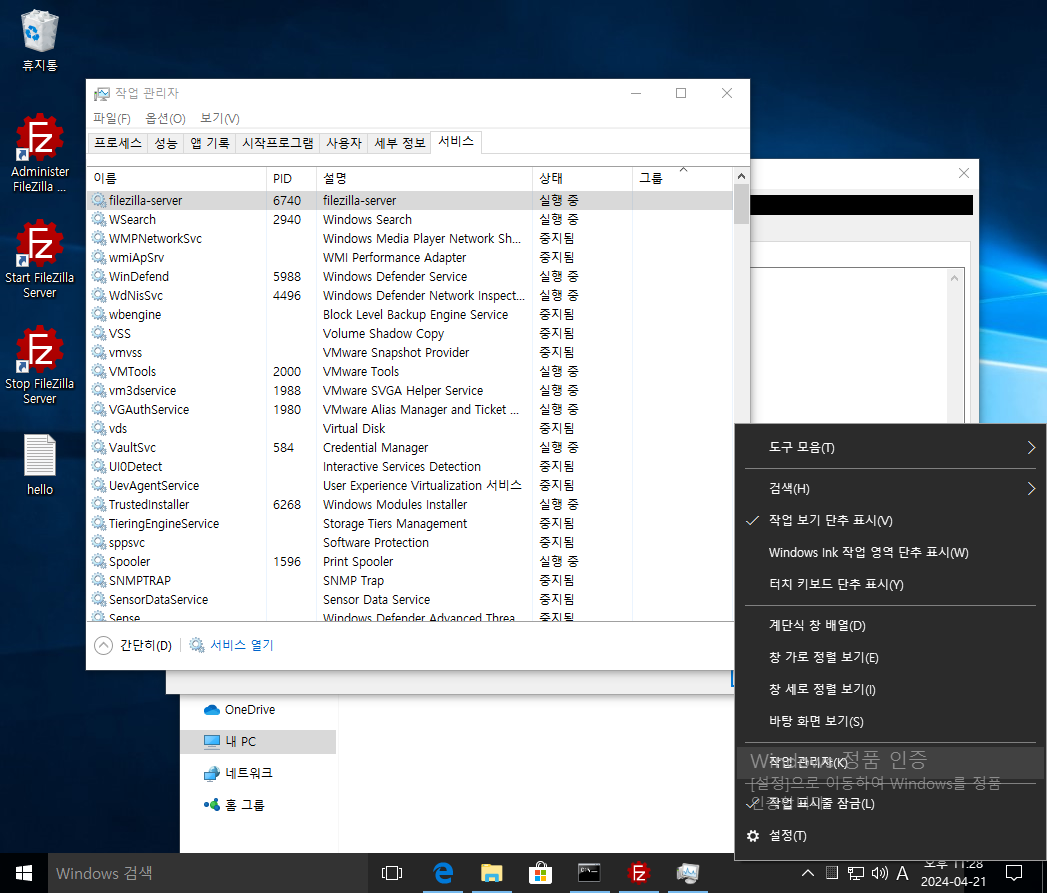Viewport: 1047px width, 893px height.
Task: Open Microsoft Store from taskbar
Action: 540,873
